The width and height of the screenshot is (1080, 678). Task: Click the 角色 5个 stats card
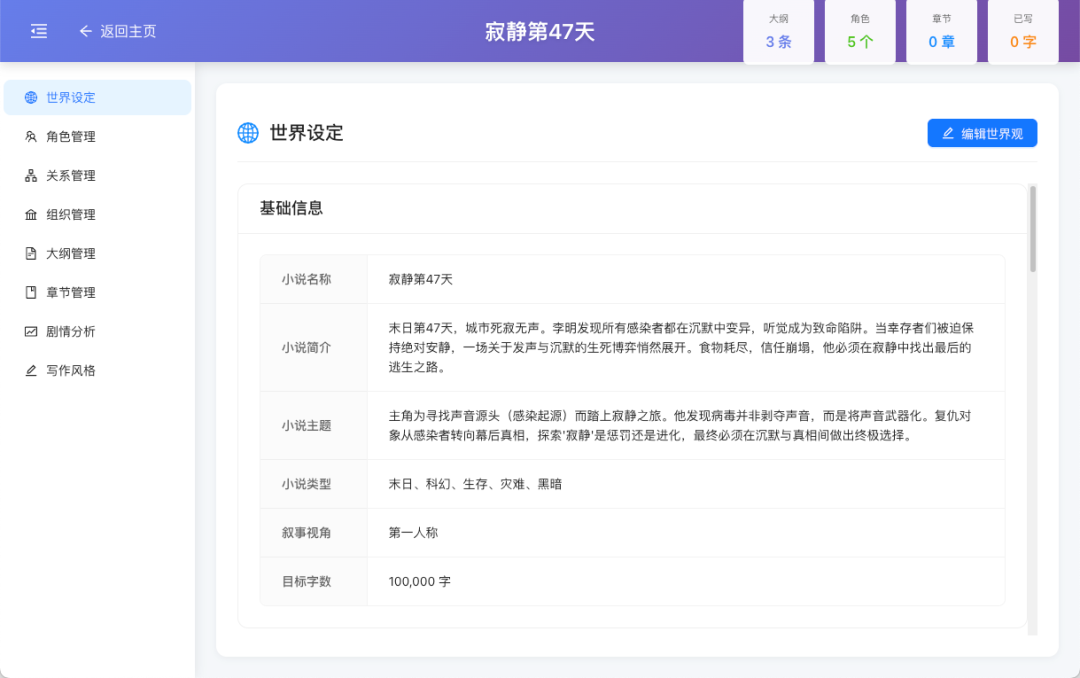[x=859, y=31]
